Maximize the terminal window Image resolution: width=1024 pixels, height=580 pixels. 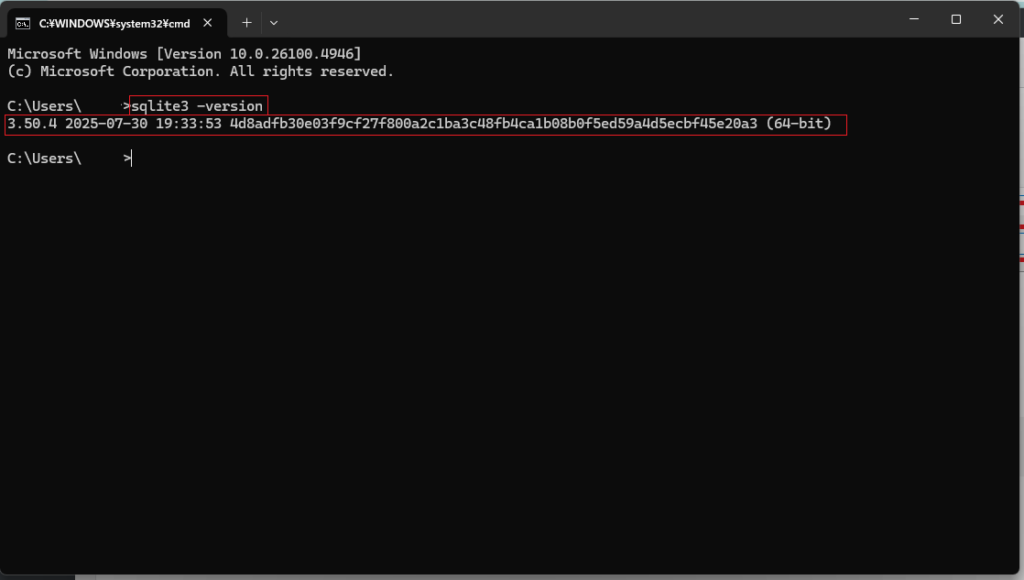coord(956,19)
